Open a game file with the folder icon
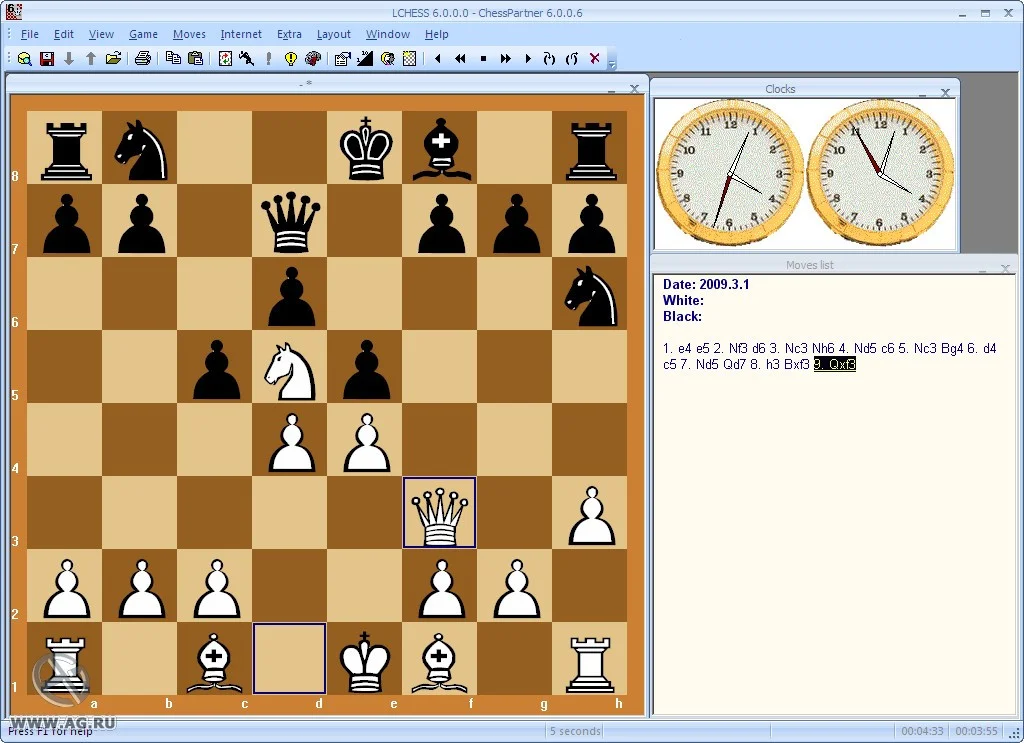The image size is (1024, 743). coord(113,59)
